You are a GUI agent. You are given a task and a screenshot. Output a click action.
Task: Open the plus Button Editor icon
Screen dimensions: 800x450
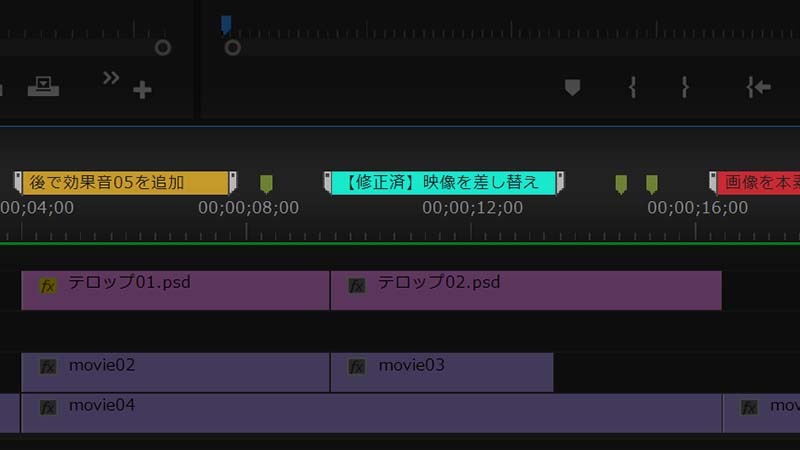(x=142, y=90)
